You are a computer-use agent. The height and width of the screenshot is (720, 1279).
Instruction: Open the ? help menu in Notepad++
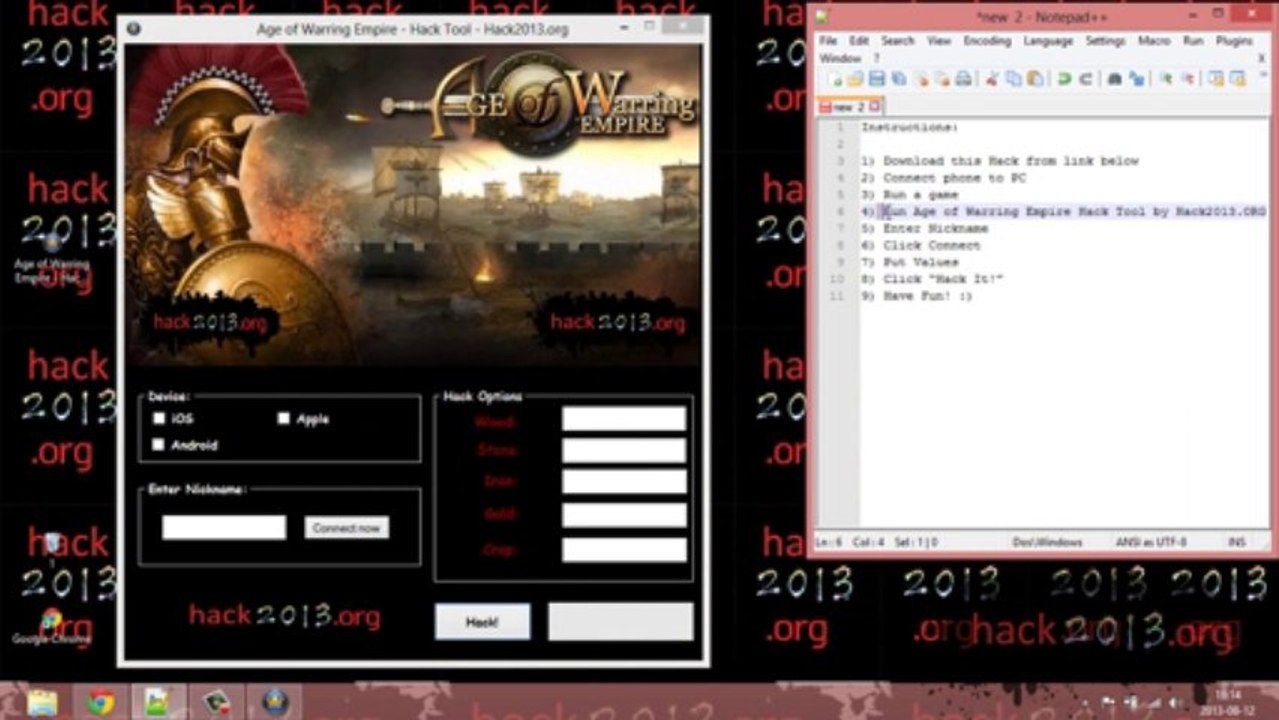(x=877, y=58)
